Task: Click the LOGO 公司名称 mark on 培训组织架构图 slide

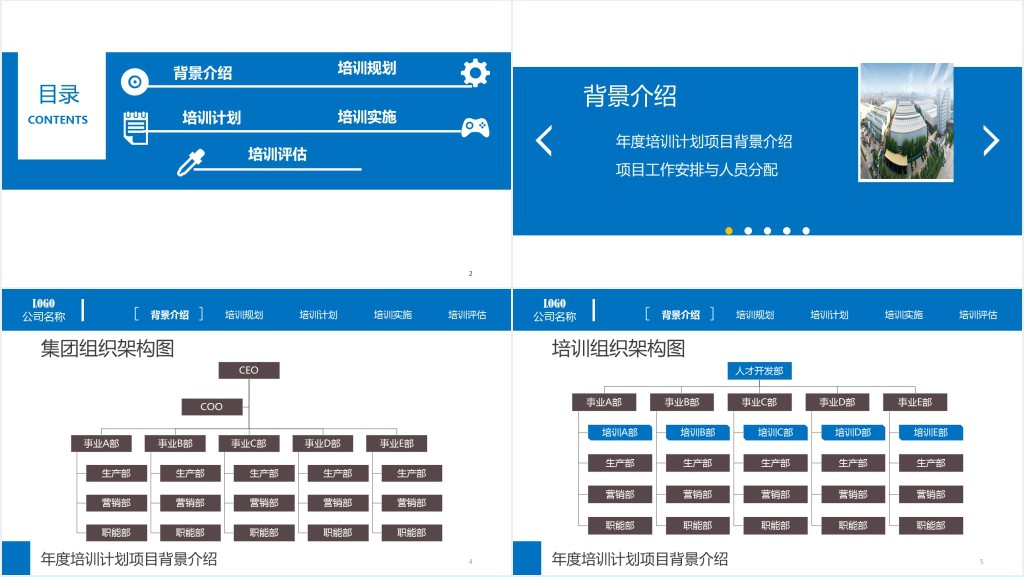Action: coord(554,310)
